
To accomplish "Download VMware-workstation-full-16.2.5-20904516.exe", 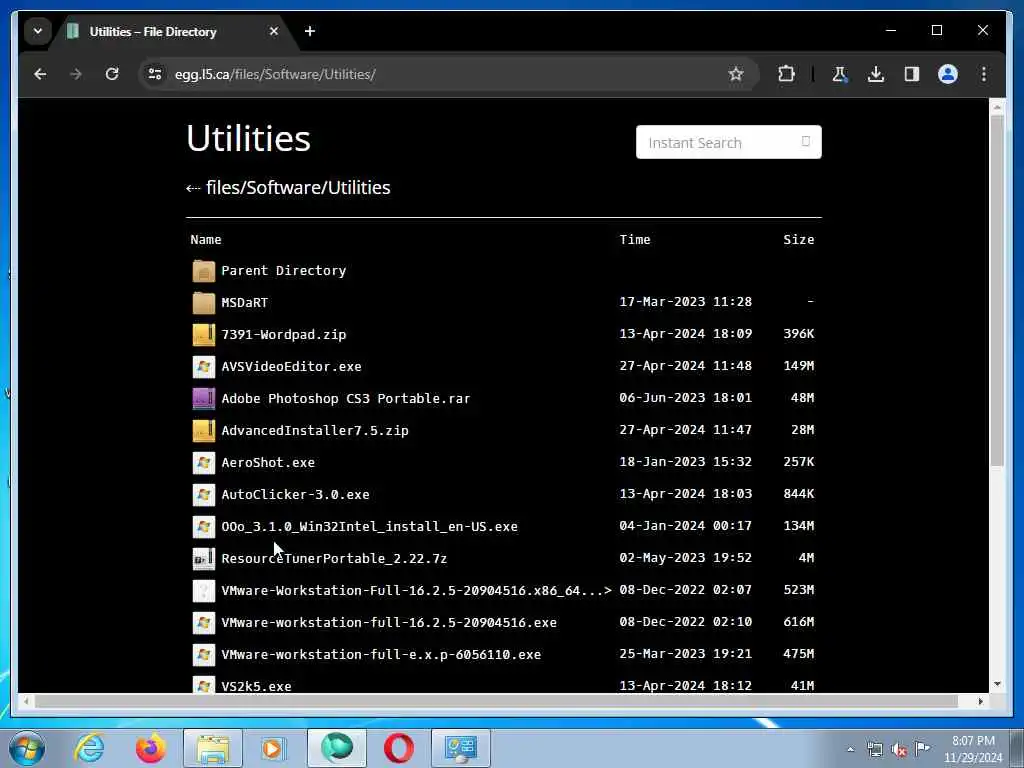I will pos(389,622).
